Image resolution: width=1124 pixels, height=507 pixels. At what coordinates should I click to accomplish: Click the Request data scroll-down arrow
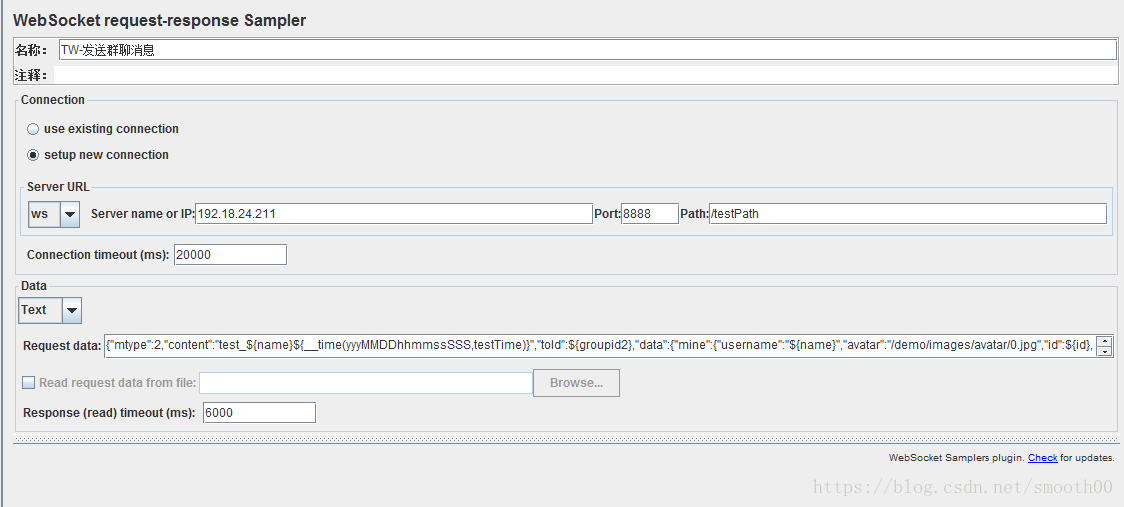[1105, 351]
